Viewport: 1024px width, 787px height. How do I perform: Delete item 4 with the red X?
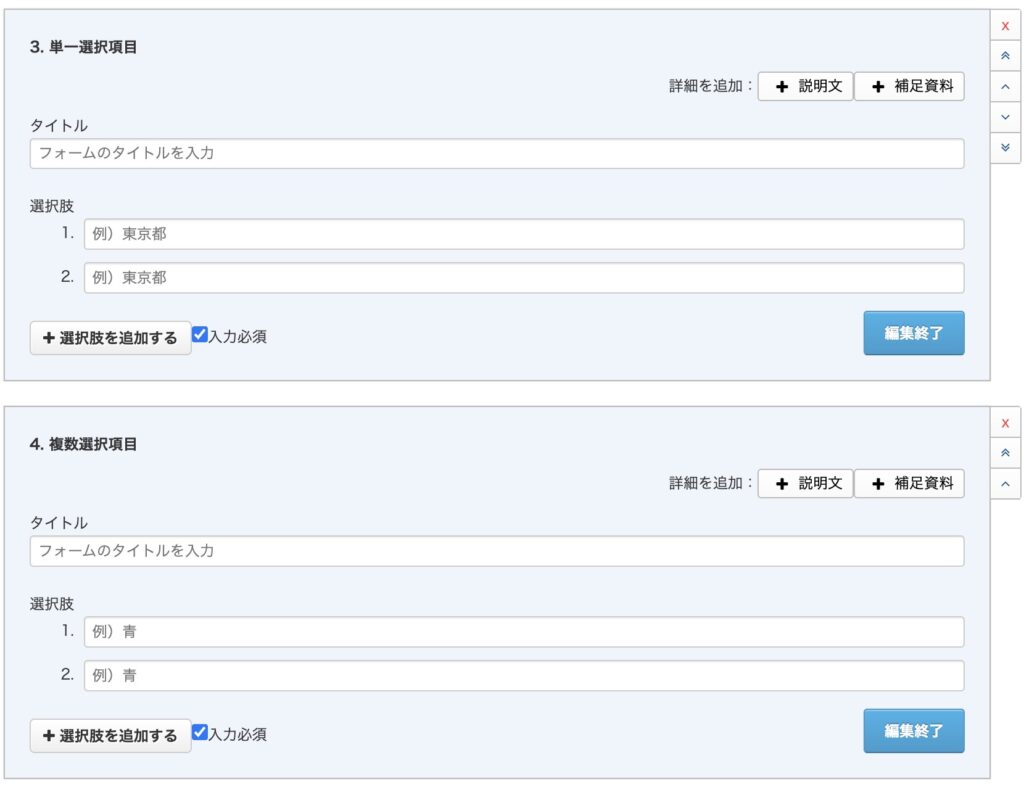click(x=1005, y=423)
